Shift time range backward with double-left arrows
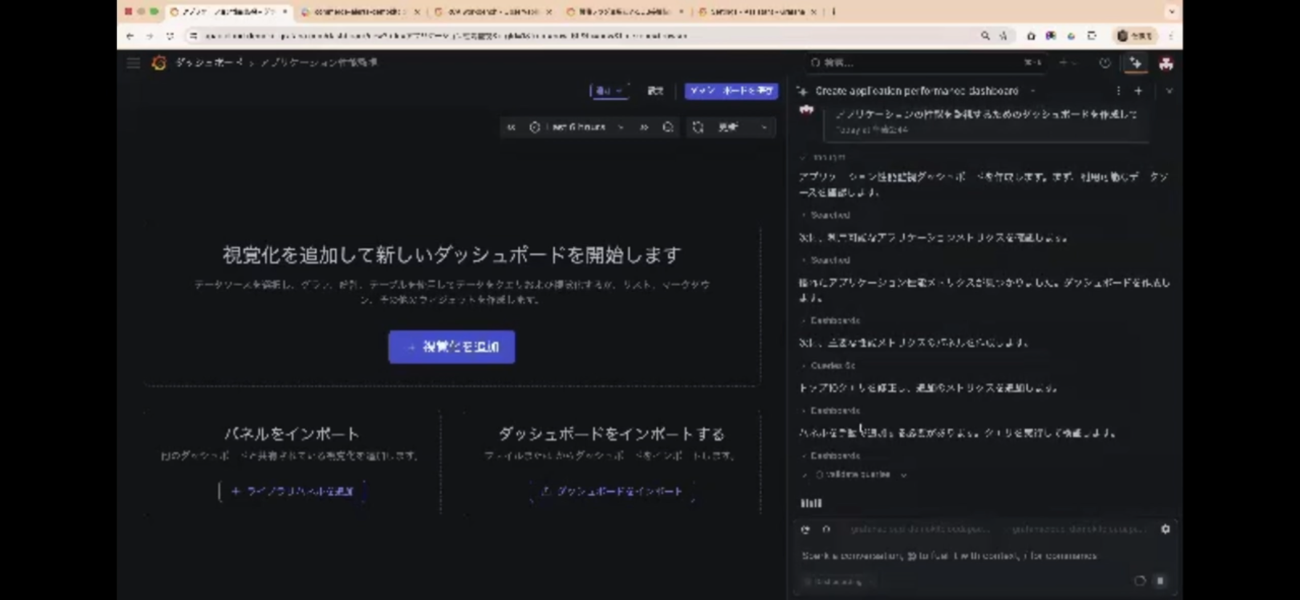Image resolution: width=1300 pixels, height=600 pixels. click(511, 127)
